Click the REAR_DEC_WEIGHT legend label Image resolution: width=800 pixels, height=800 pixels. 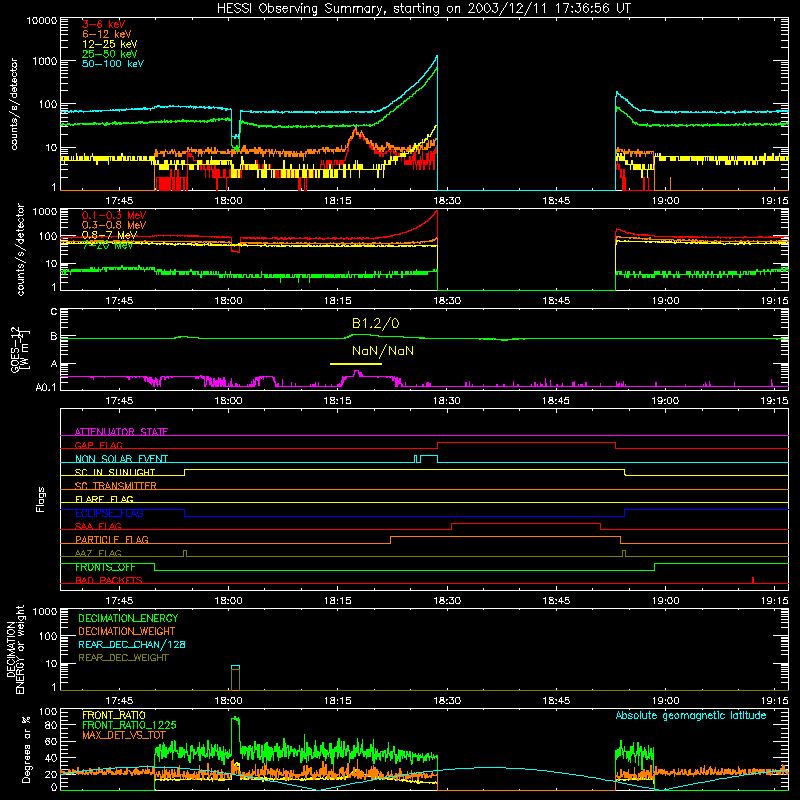(123, 658)
